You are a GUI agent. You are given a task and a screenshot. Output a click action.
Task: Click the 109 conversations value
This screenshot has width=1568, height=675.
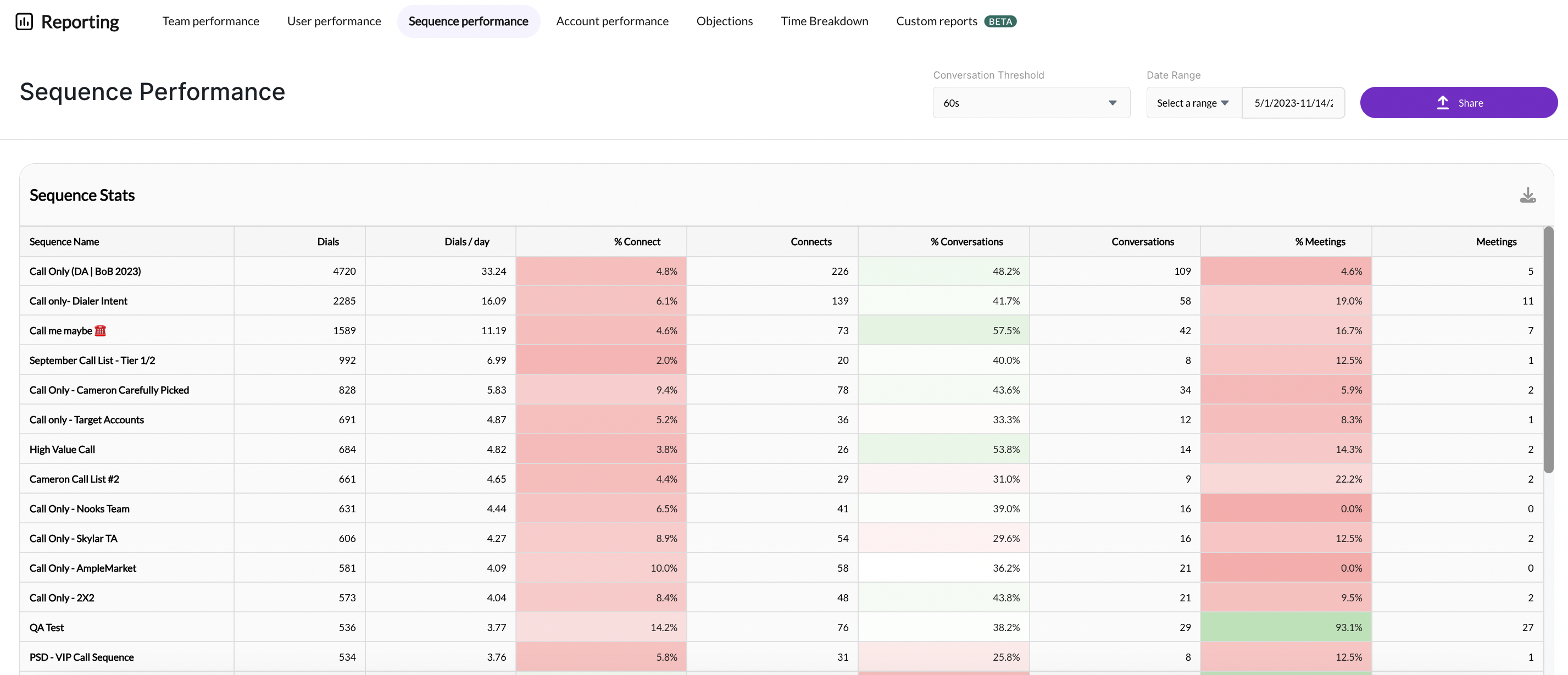[x=1183, y=272]
